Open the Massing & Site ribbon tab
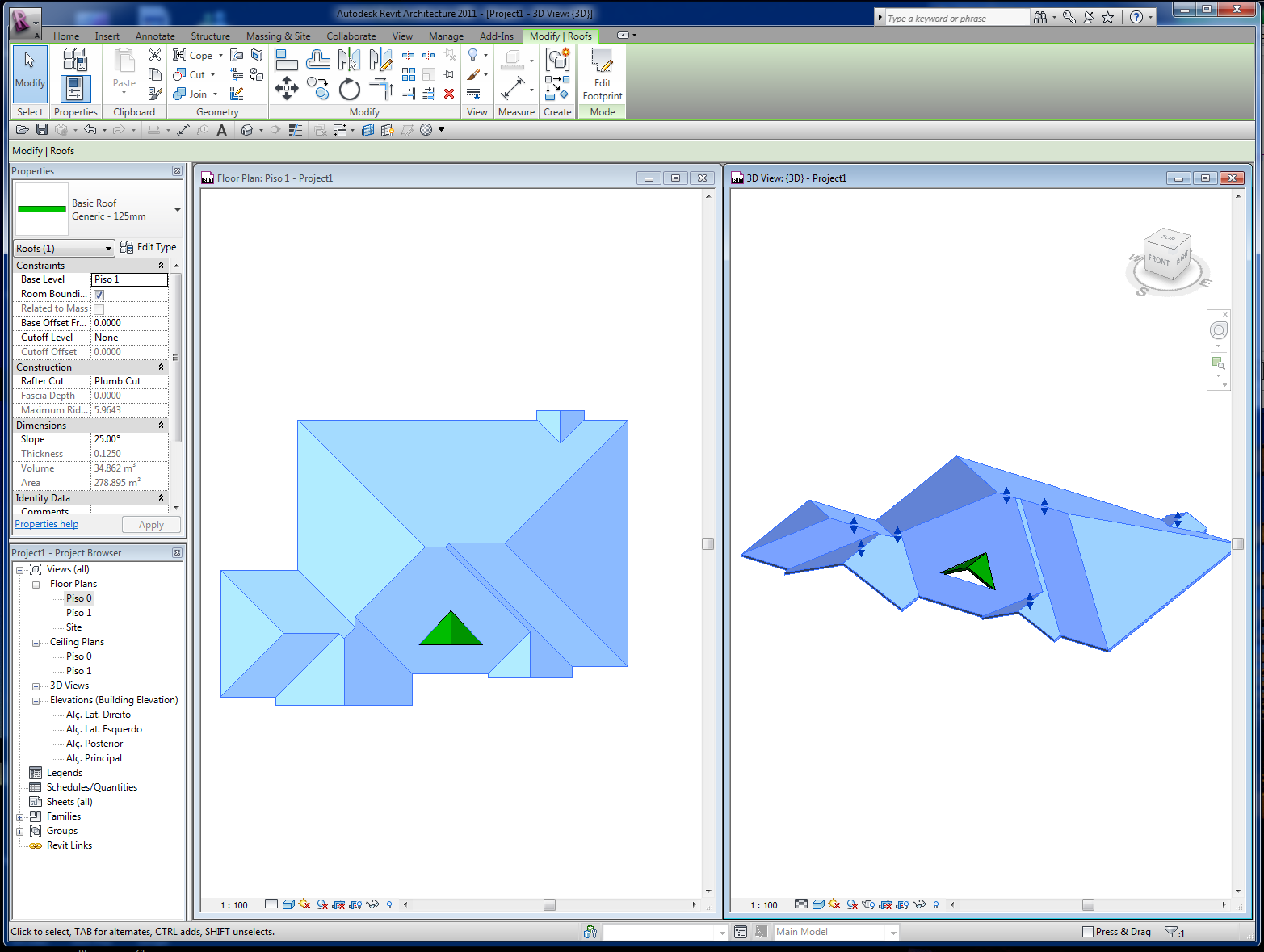This screenshot has height=952, width=1264. [278, 36]
